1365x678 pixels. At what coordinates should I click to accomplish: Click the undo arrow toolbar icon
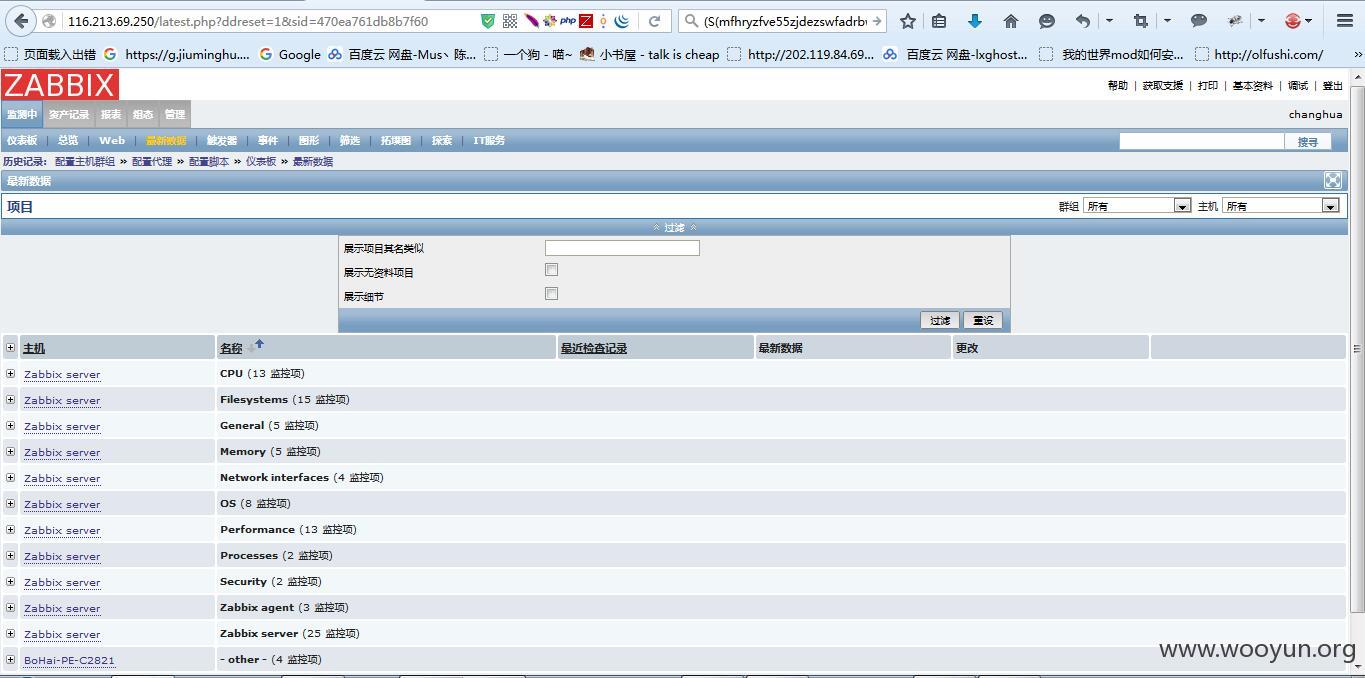(1082, 21)
